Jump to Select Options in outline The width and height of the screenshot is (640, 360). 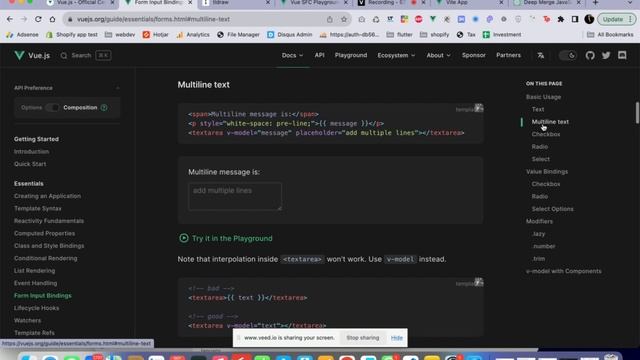coord(552,209)
